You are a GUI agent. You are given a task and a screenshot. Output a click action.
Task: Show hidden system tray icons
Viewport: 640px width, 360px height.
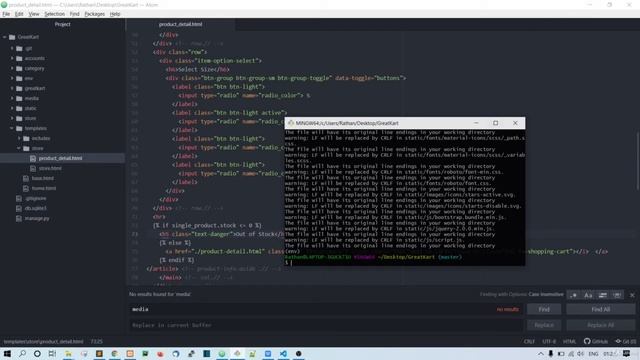point(540,353)
